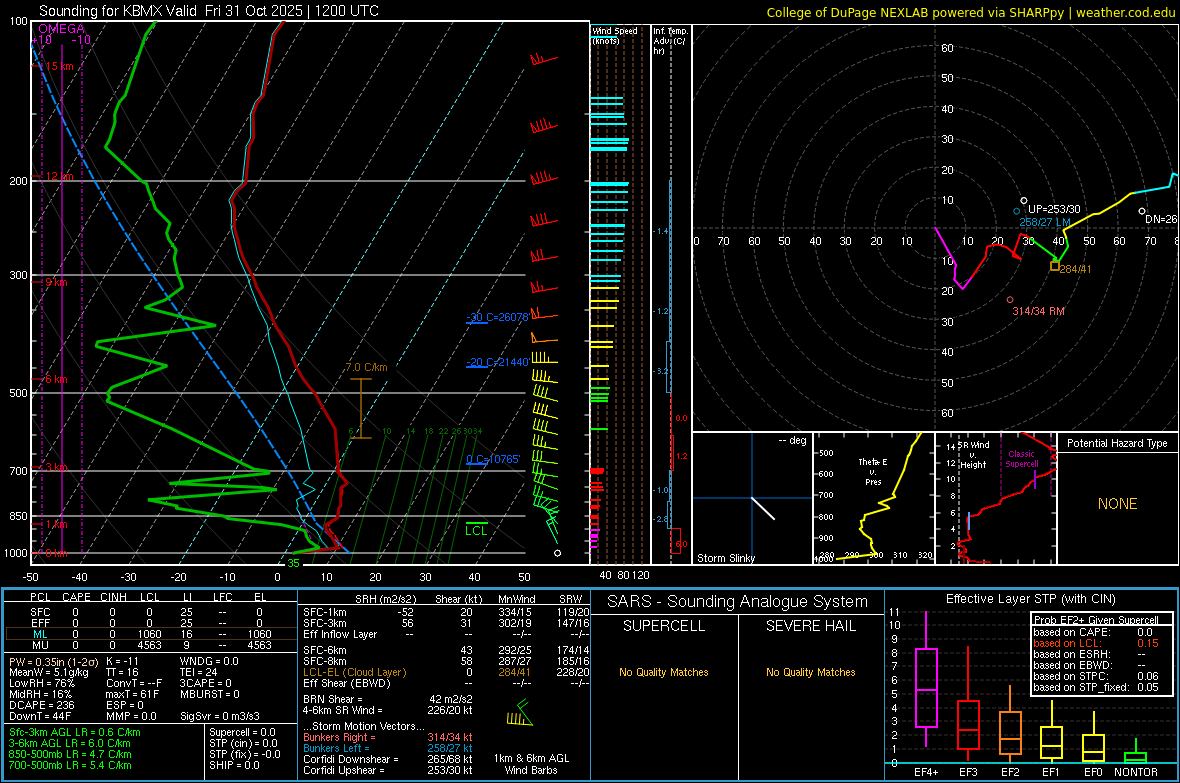
Task: Click the left-mover circle near 258/27 LM
Action: pos(1017,212)
